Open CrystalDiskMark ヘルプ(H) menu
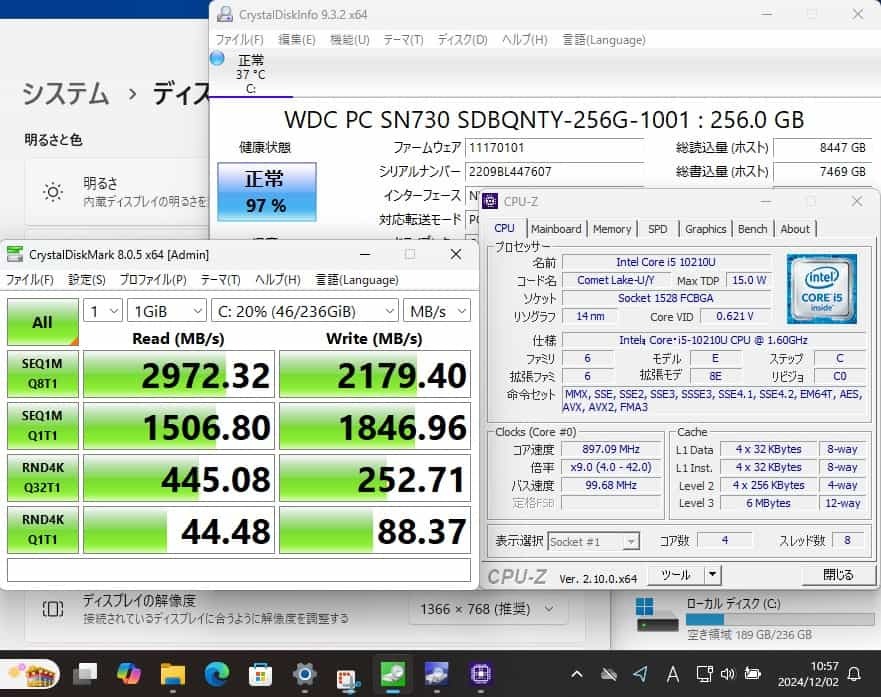881x697 pixels. click(x=278, y=280)
